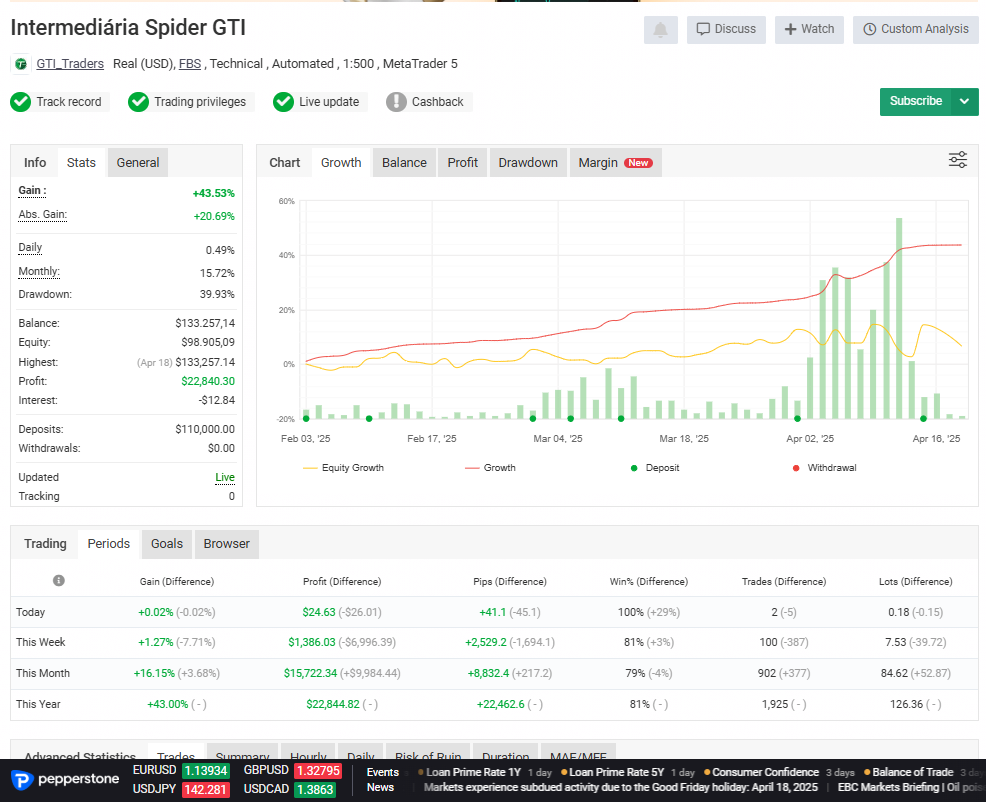Open Good Friday holiday news headline
Viewport: 986px width, 802px height.
[621, 788]
